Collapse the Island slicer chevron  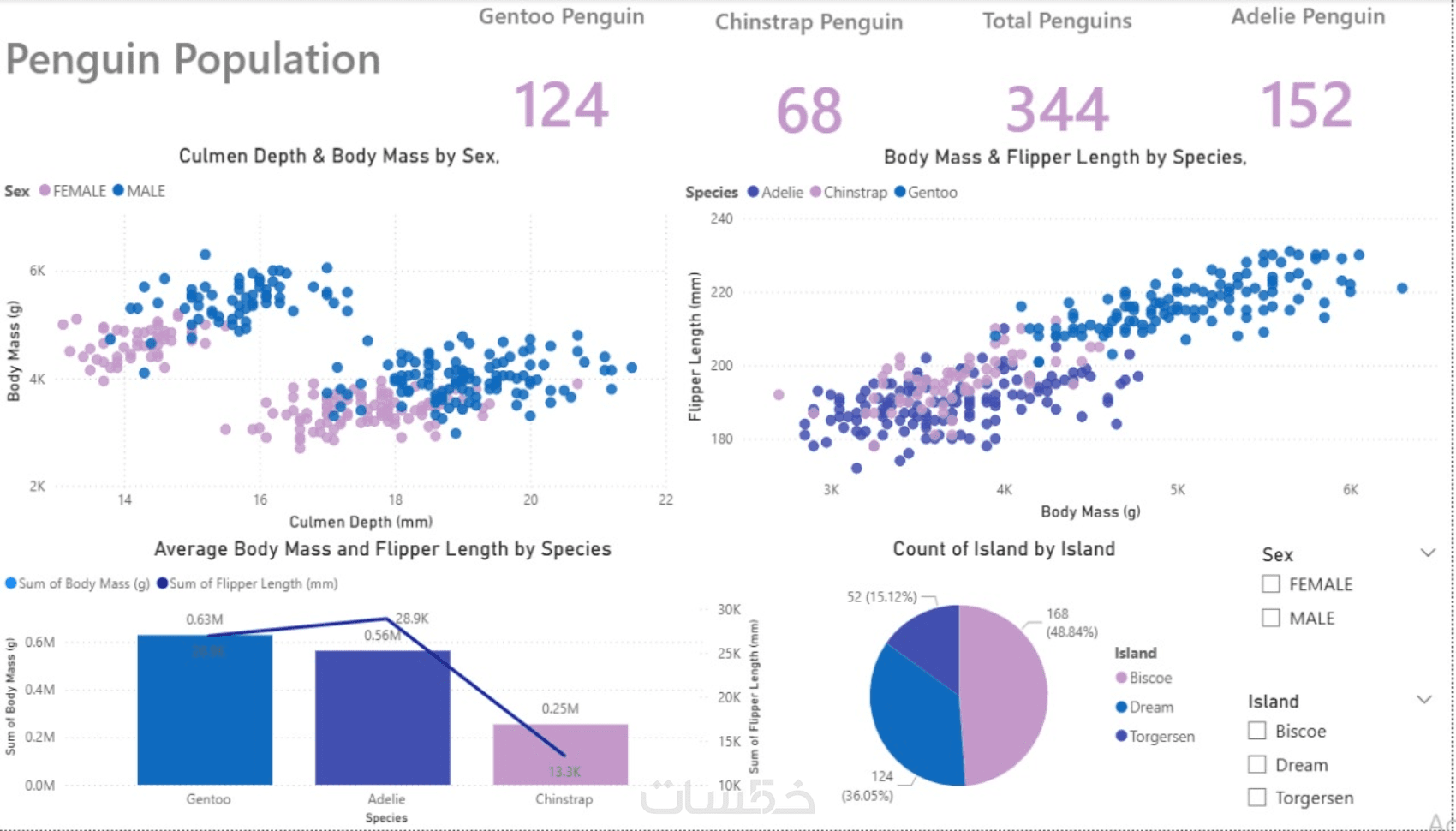[1424, 700]
